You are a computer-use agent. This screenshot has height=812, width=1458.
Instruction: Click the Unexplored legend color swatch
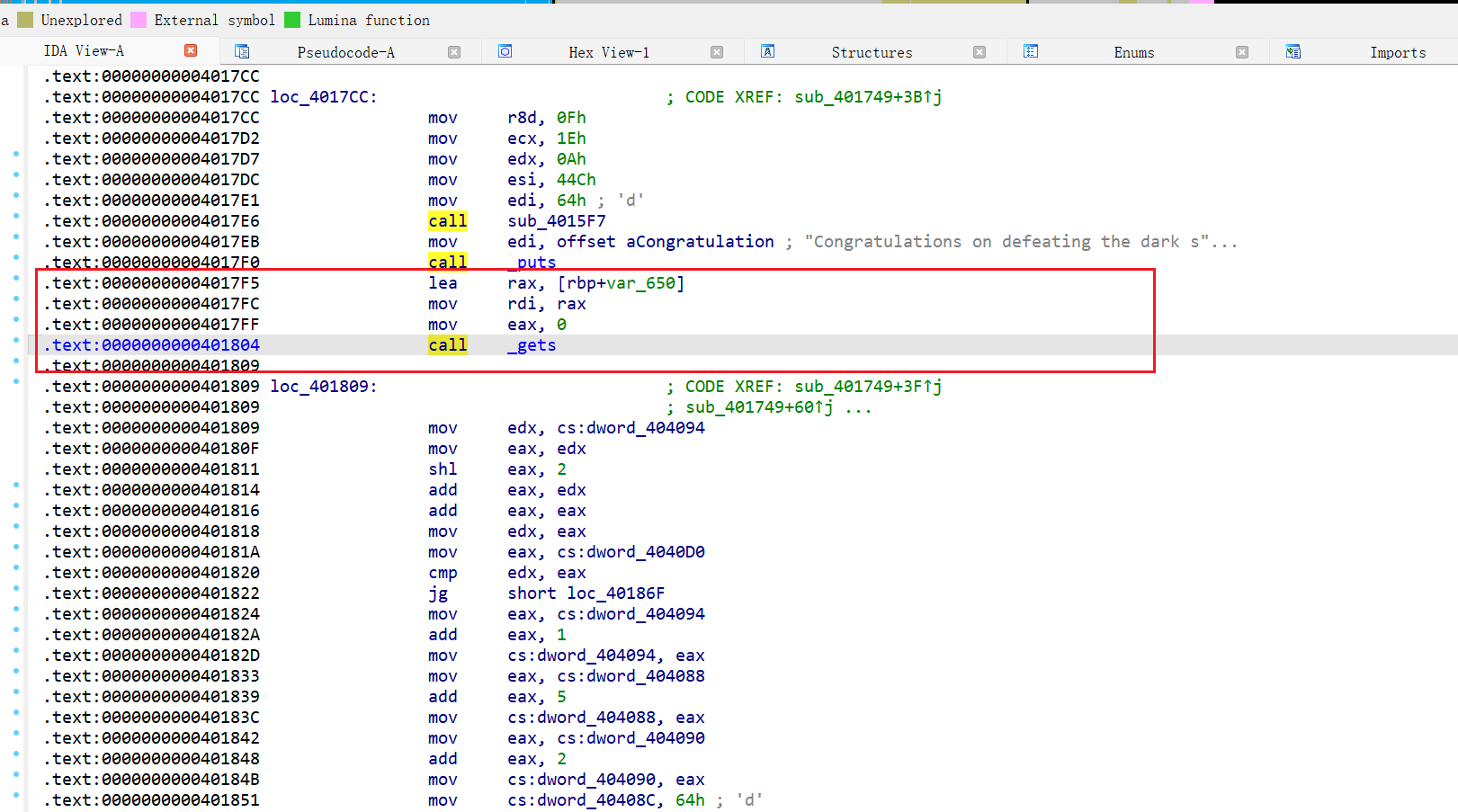25,20
